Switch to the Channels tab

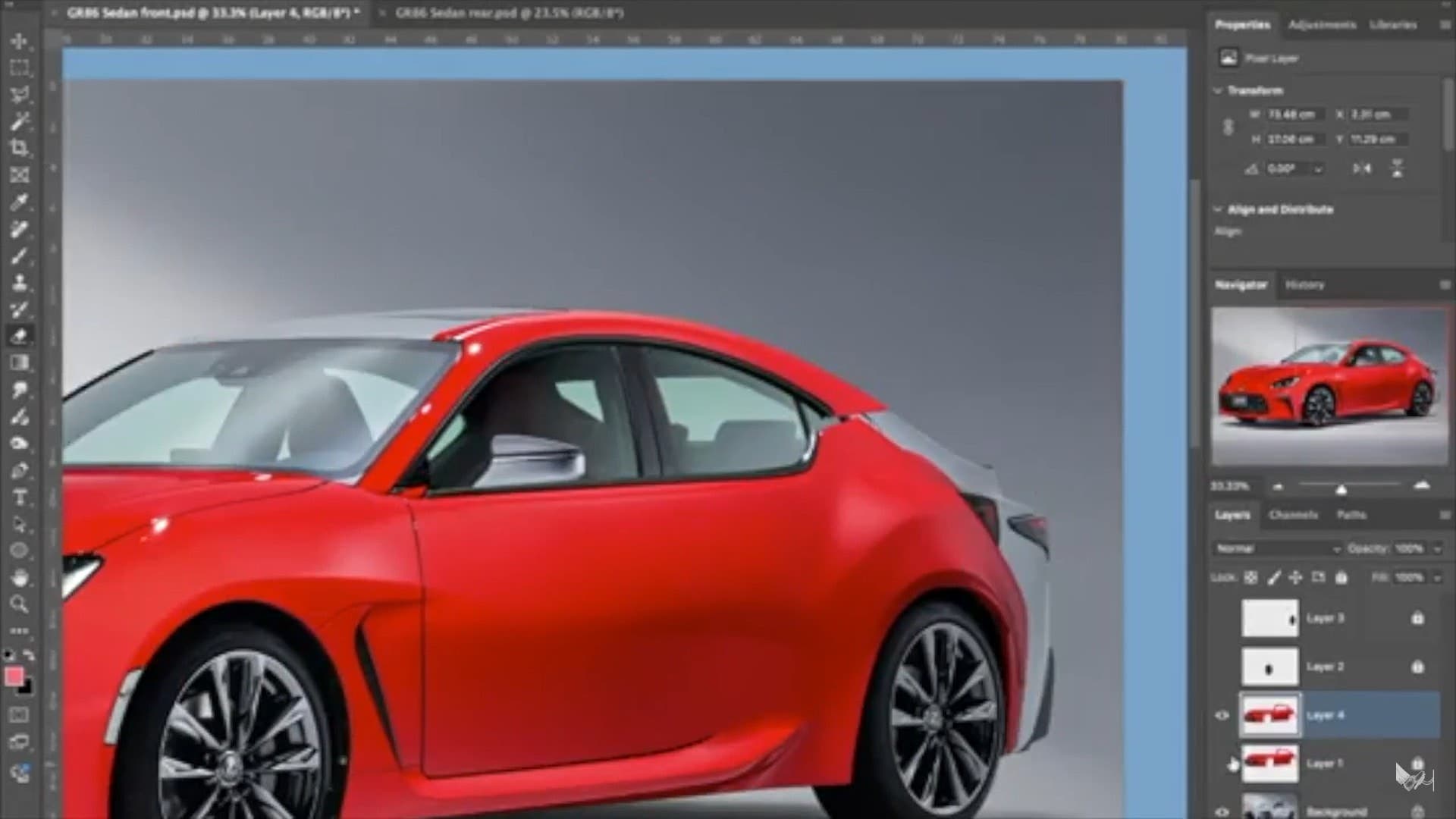pyautogui.click(x=1293, y=515)
